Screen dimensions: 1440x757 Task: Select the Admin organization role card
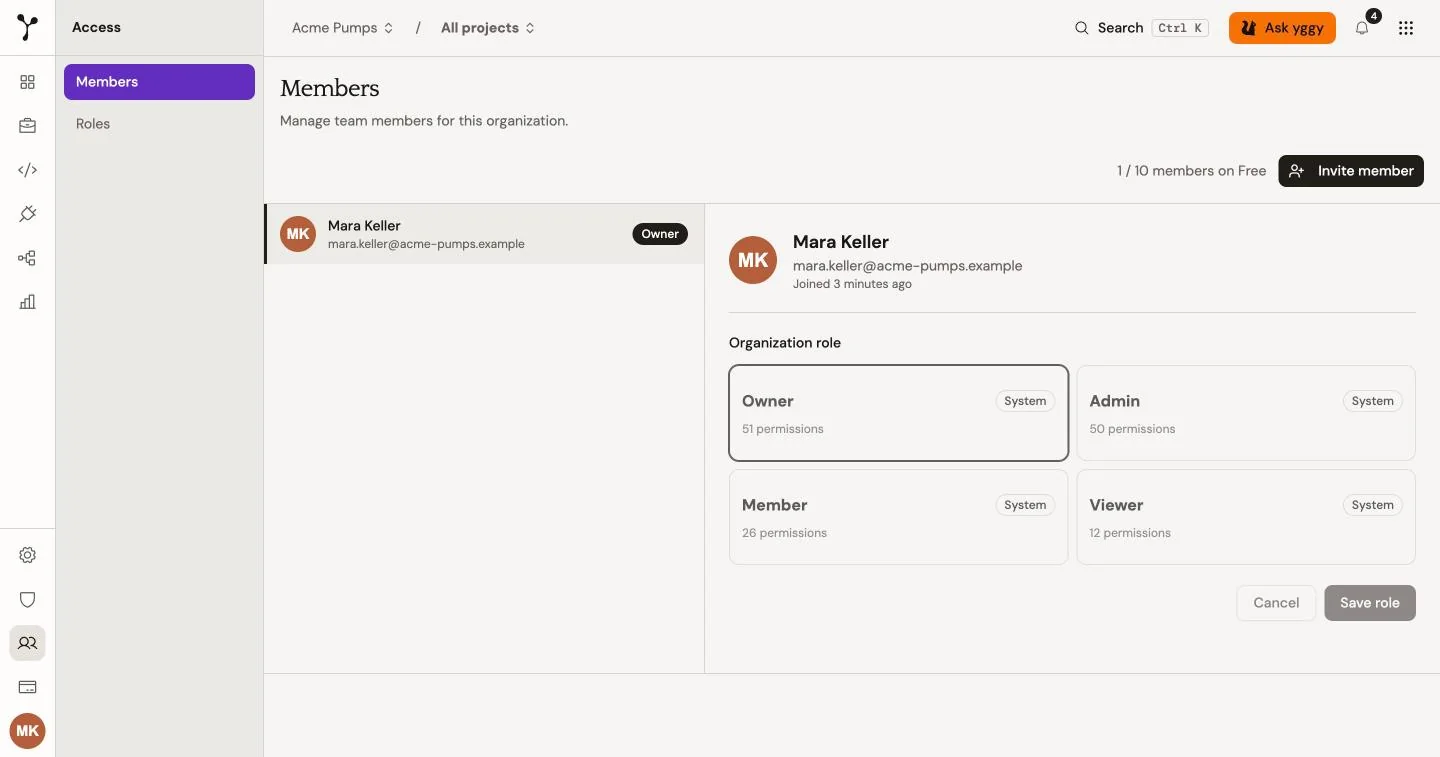1246,413
